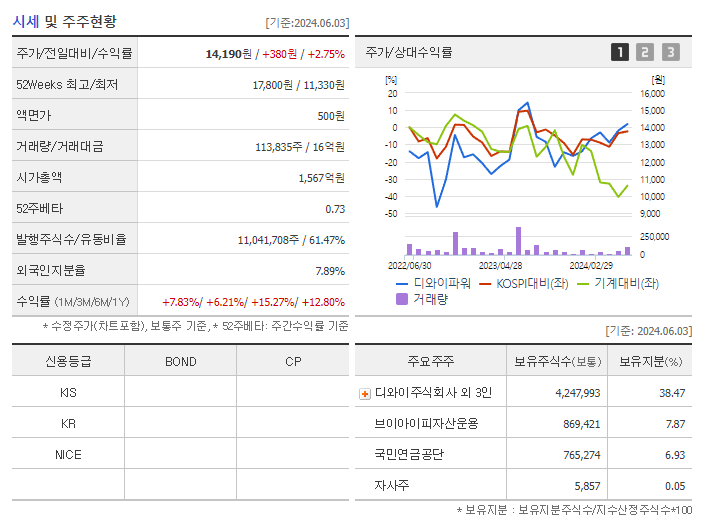The width and height of the screenshot is (702, 525).
Task: Click the BOND column header
Action: tap(181, 362)
